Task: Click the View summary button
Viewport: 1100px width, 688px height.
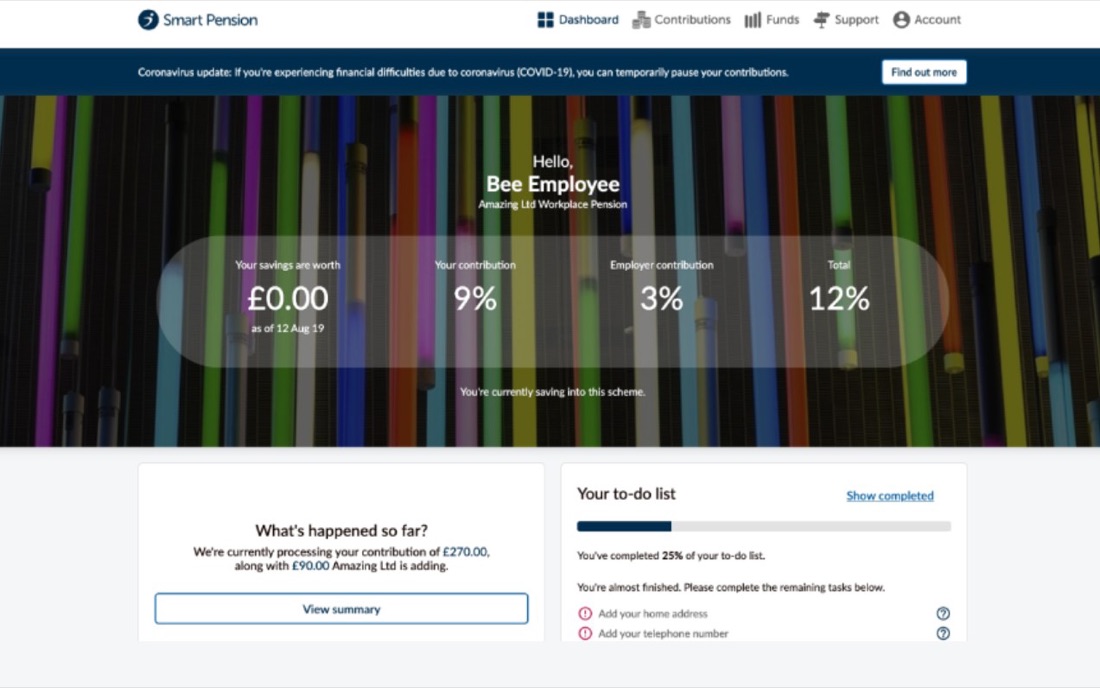Action: pos(342,609)
